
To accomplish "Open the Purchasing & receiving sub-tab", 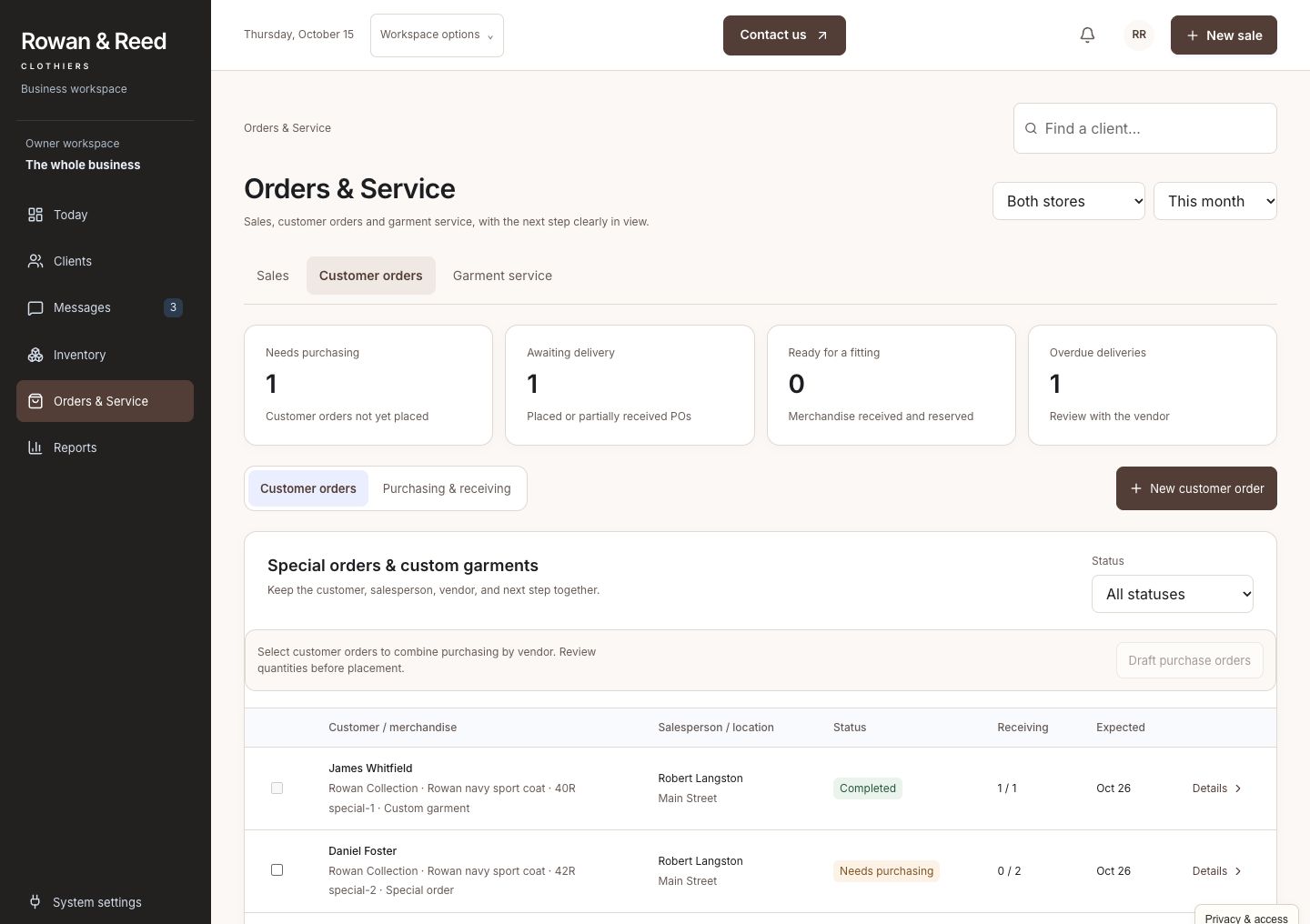I will tap(447, 488).
